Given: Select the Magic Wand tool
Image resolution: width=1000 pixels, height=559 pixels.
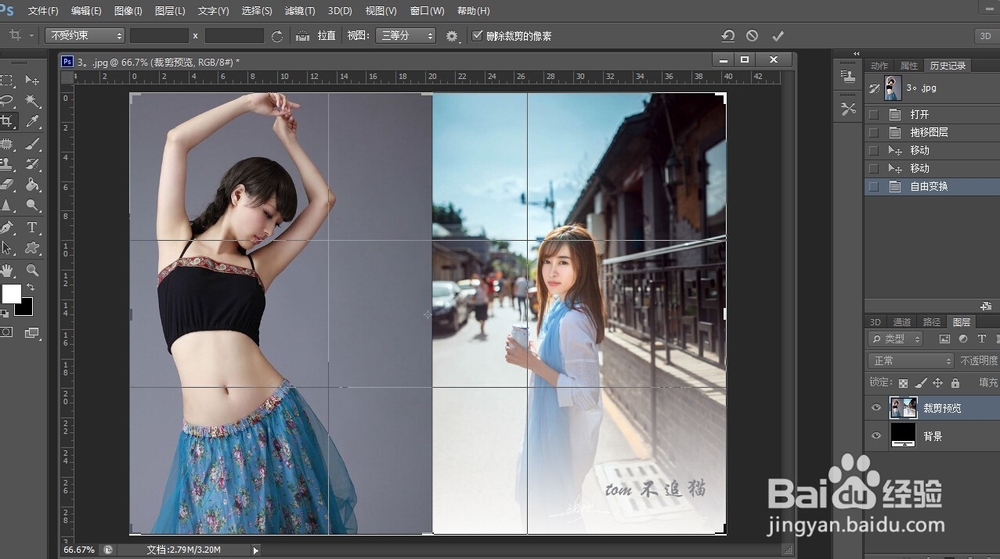Looking at the screenshot, I should [x=32, y=101].
